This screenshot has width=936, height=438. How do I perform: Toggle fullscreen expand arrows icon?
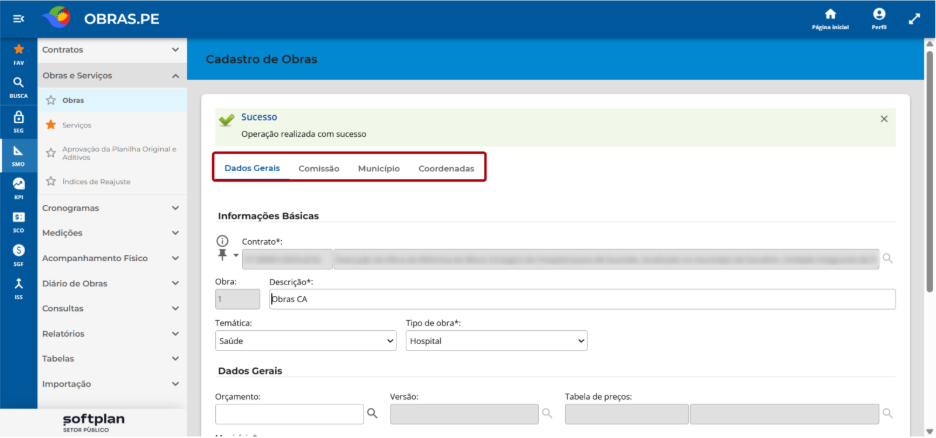914,18
